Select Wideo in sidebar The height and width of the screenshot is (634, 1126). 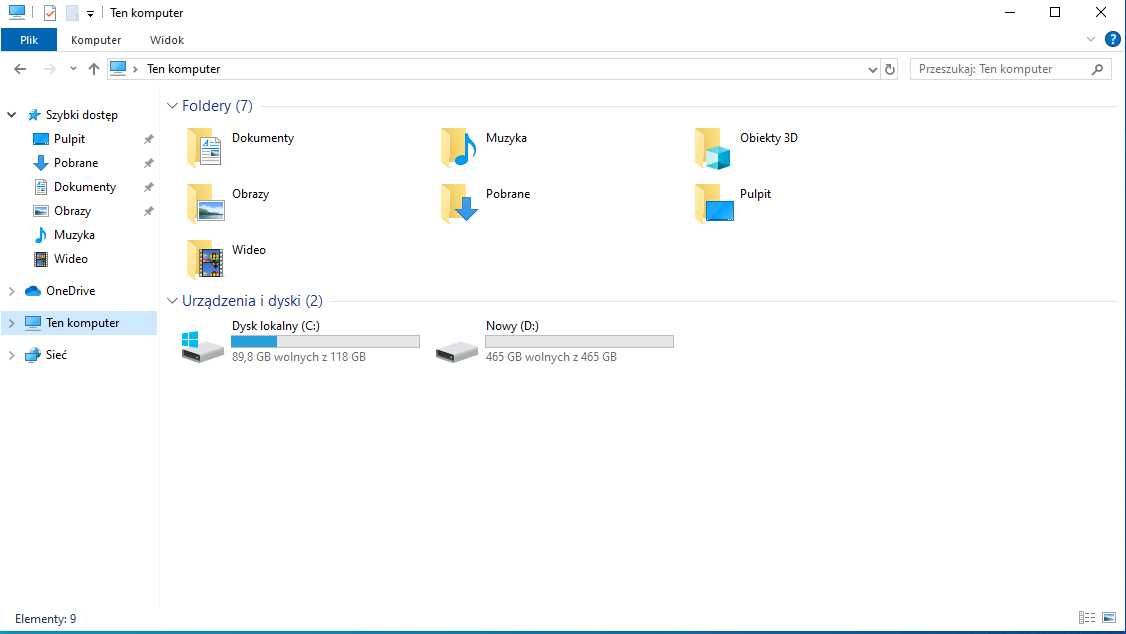tap(70, 258)
